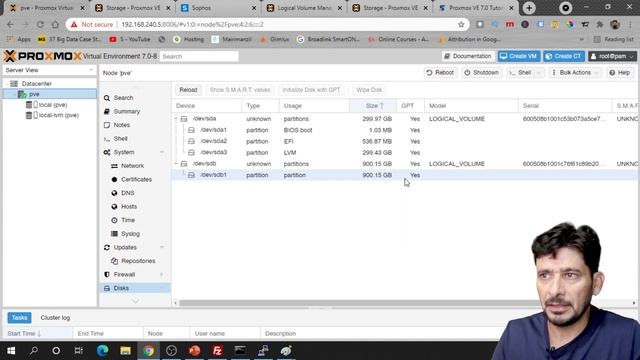This screenshot has height=360, width=640.
Task: Open the Network settings
Action: 132,166
